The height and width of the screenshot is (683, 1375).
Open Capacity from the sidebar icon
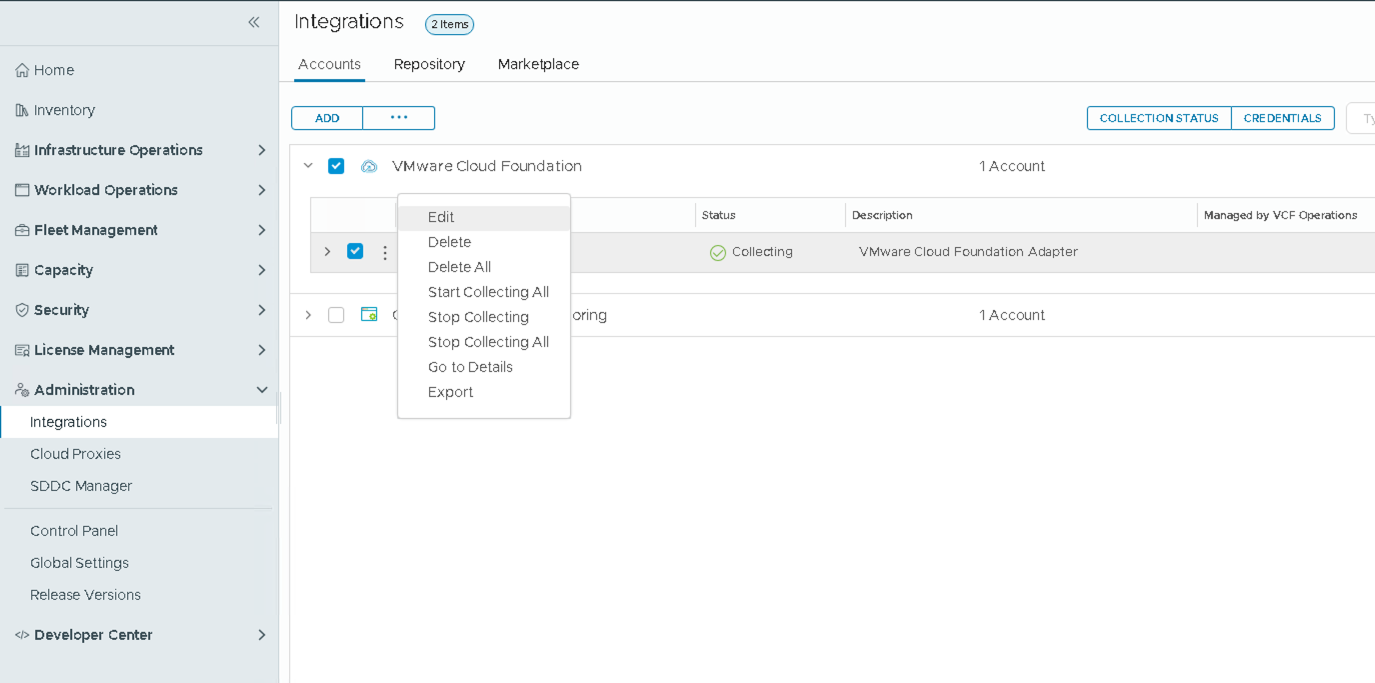pos(20,269)
